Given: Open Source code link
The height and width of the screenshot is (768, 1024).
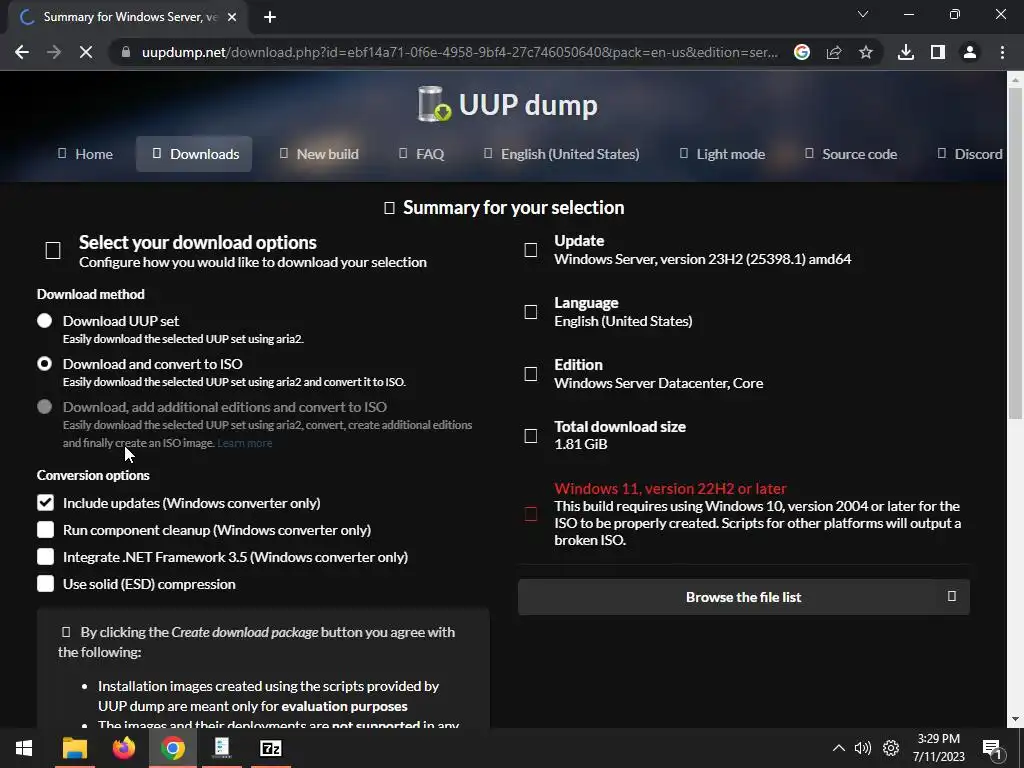Looking at the screenshot, I should pyautogui.click(x=851, y=154).
